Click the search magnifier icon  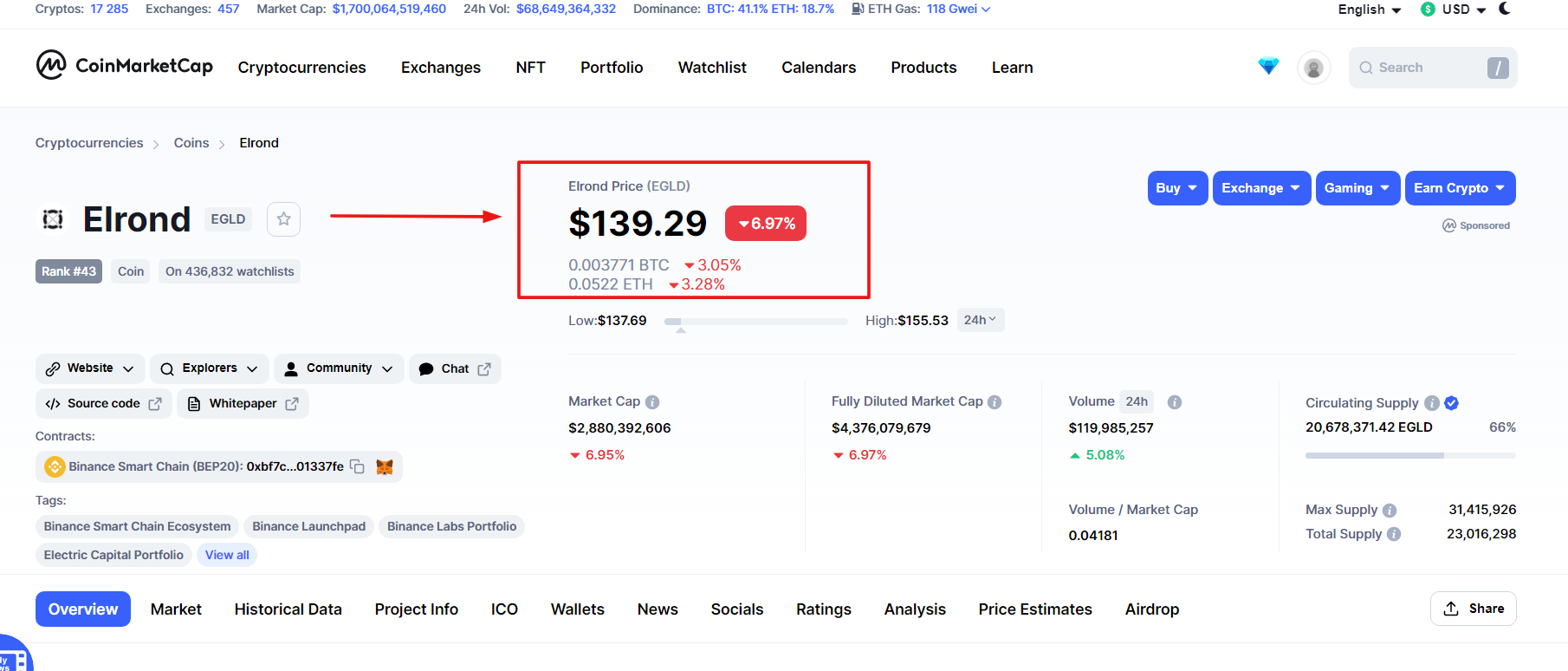(1366, 68)
